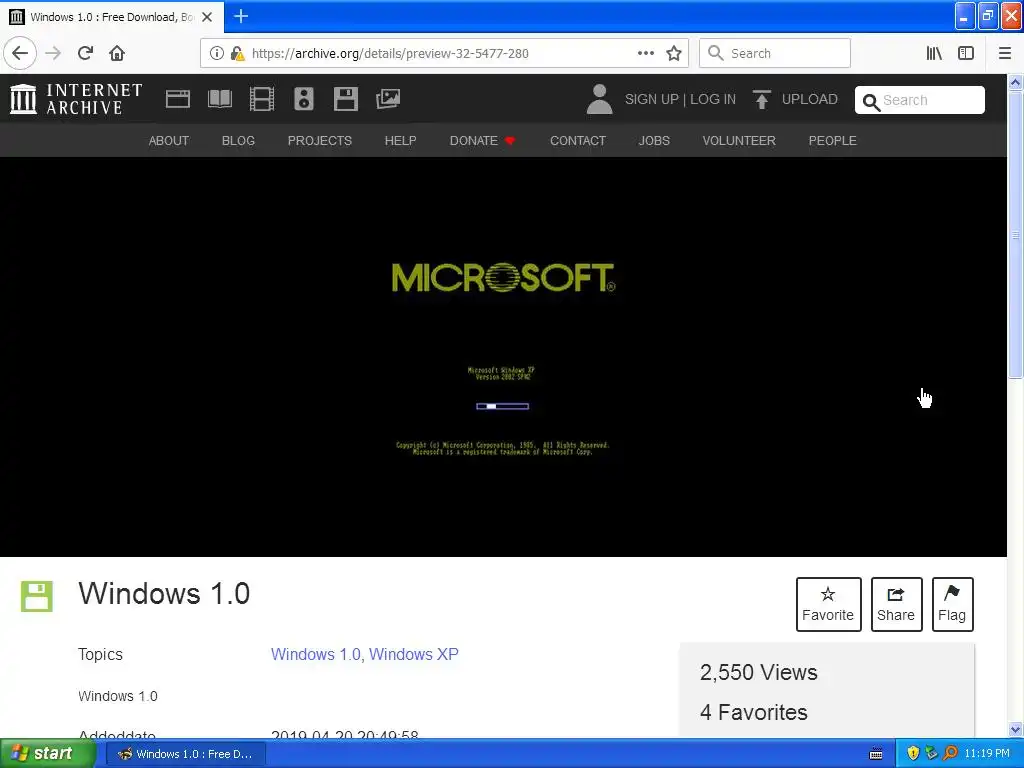
Task: Click the 11:19 PM clock
Action: point(986,754)
